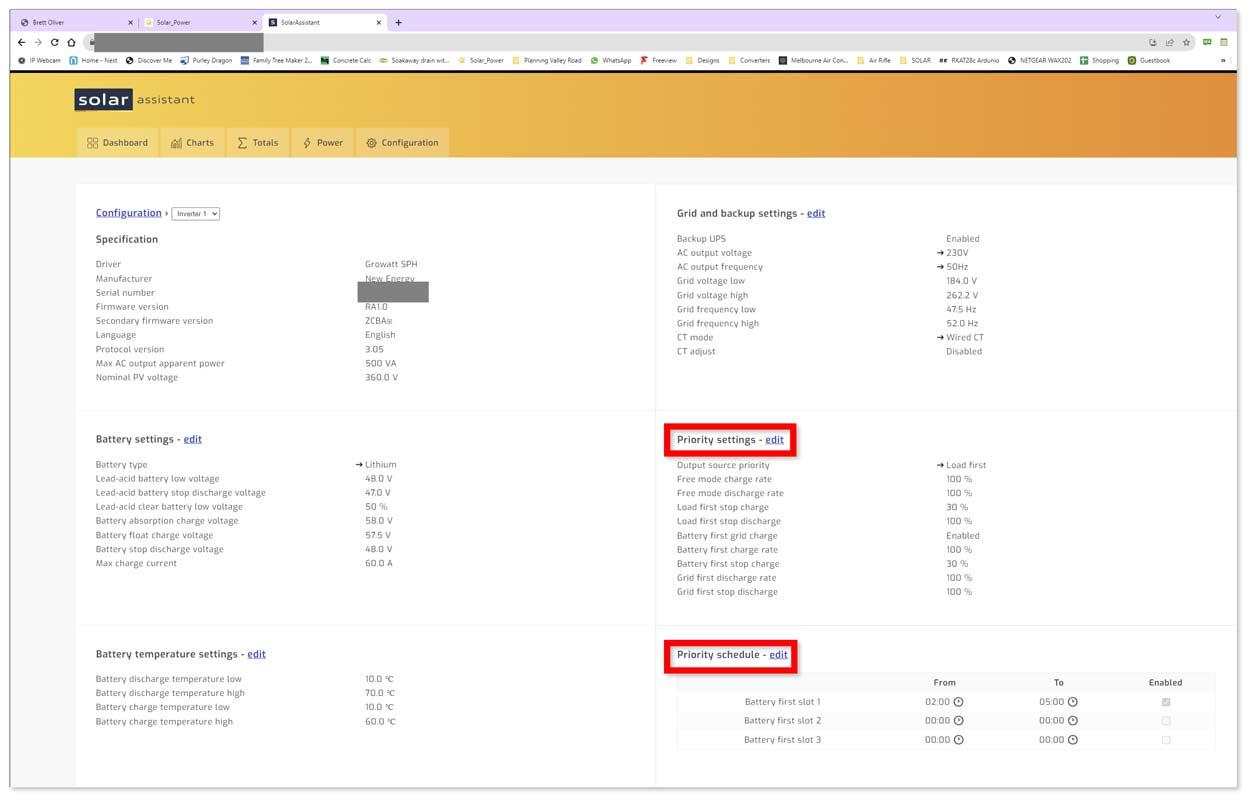Switch to the Solar_Power browser tab
The height and width of the screenshot is (800, 1248).
(199, 22)
